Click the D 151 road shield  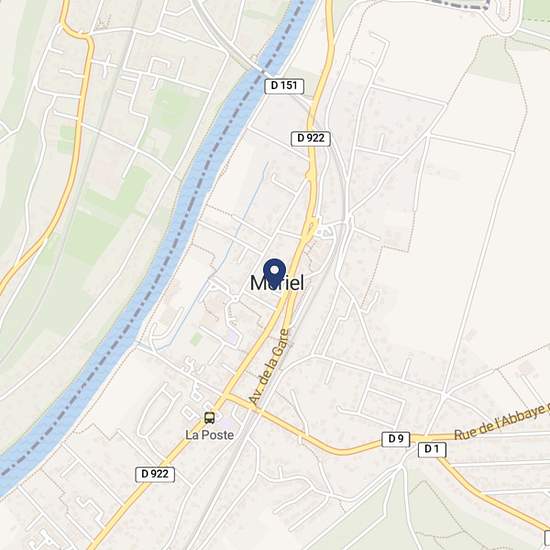[x=284, y=86]
